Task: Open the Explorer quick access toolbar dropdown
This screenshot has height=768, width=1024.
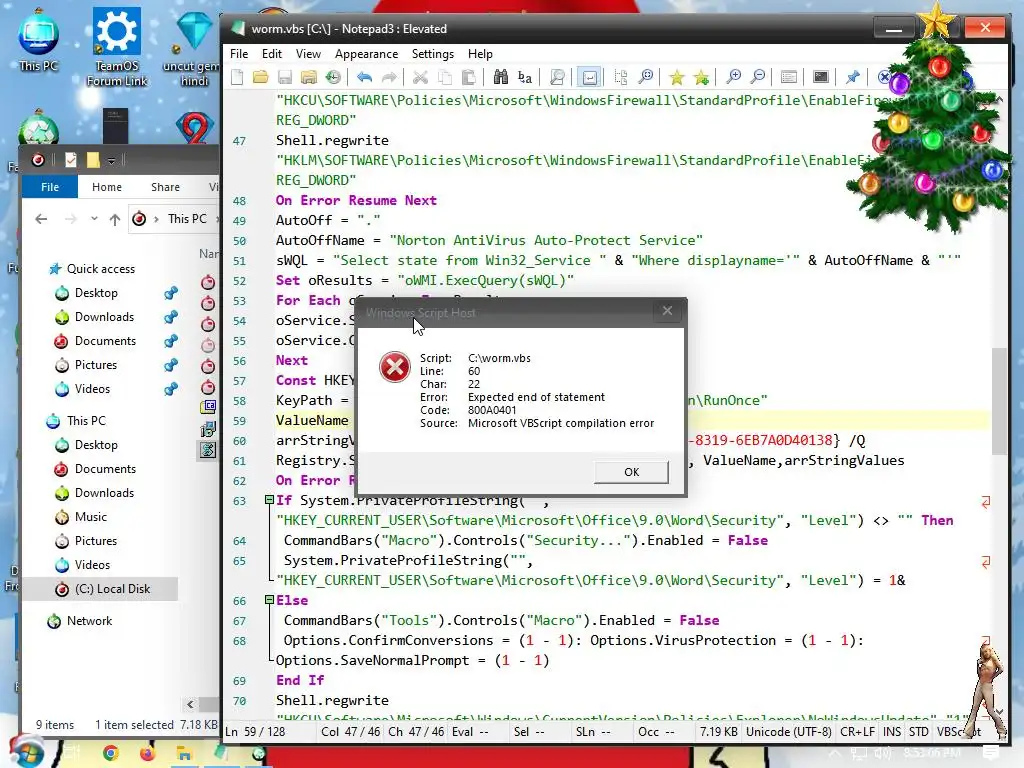Action: [112, 160]
